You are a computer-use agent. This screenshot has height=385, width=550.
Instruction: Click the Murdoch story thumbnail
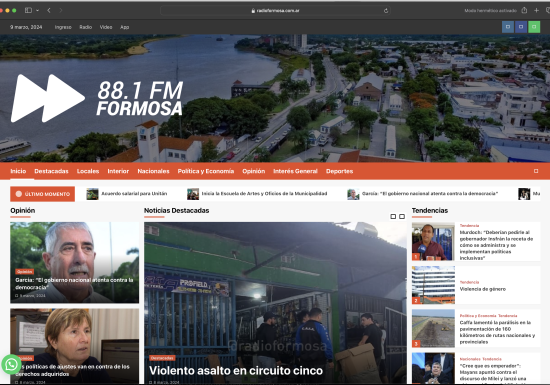pyautogui.click(x=433, y=242)
